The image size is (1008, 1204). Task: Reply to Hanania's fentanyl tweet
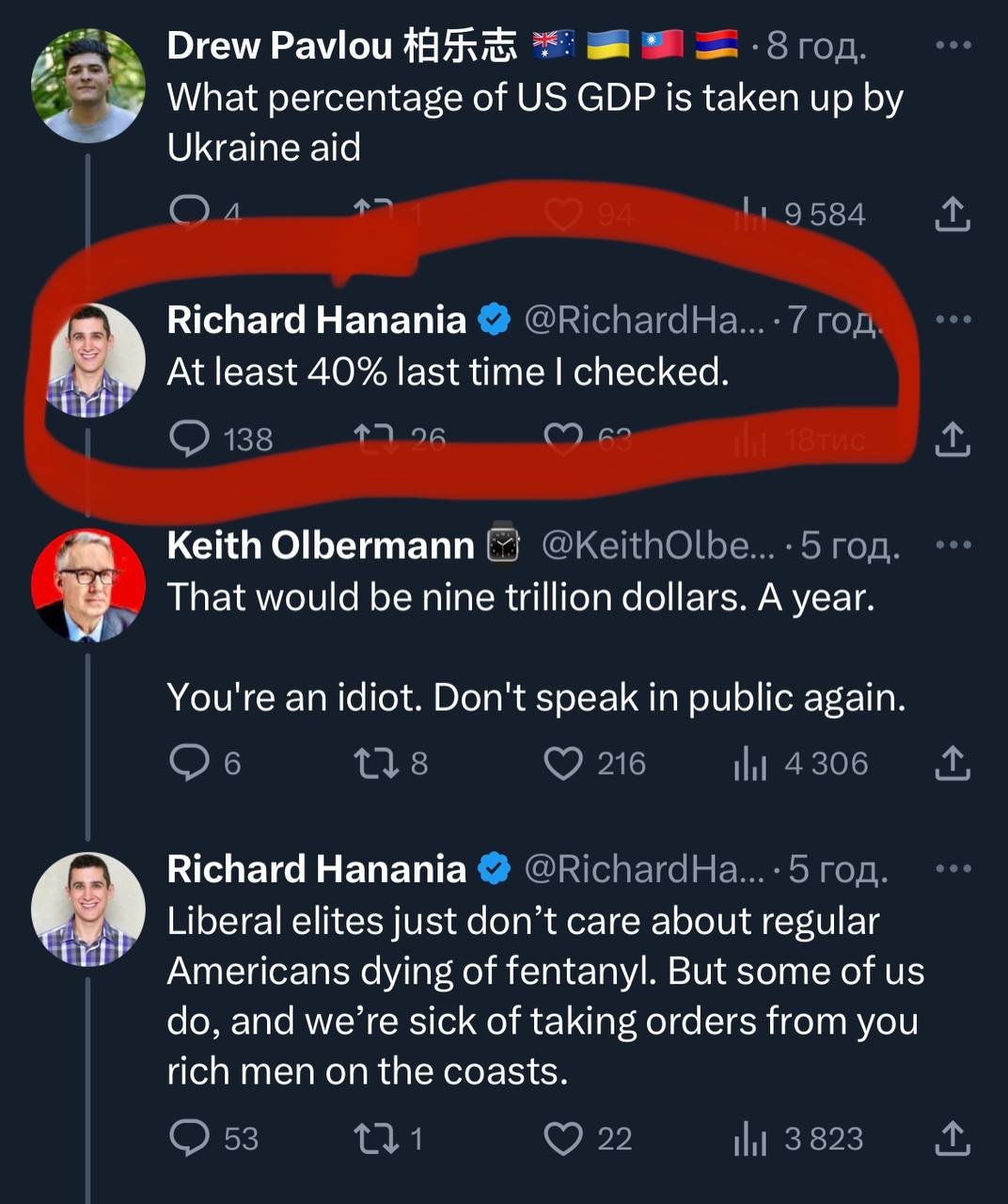189,1138
